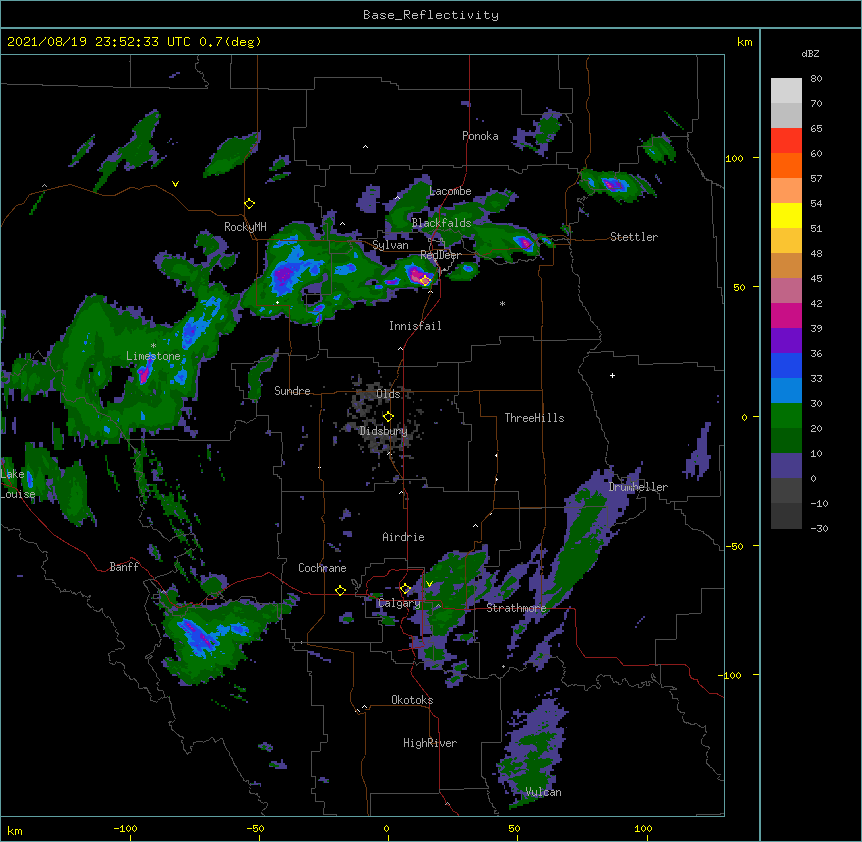
Task: Select the RockyMH label
Action: click(245, 227)
